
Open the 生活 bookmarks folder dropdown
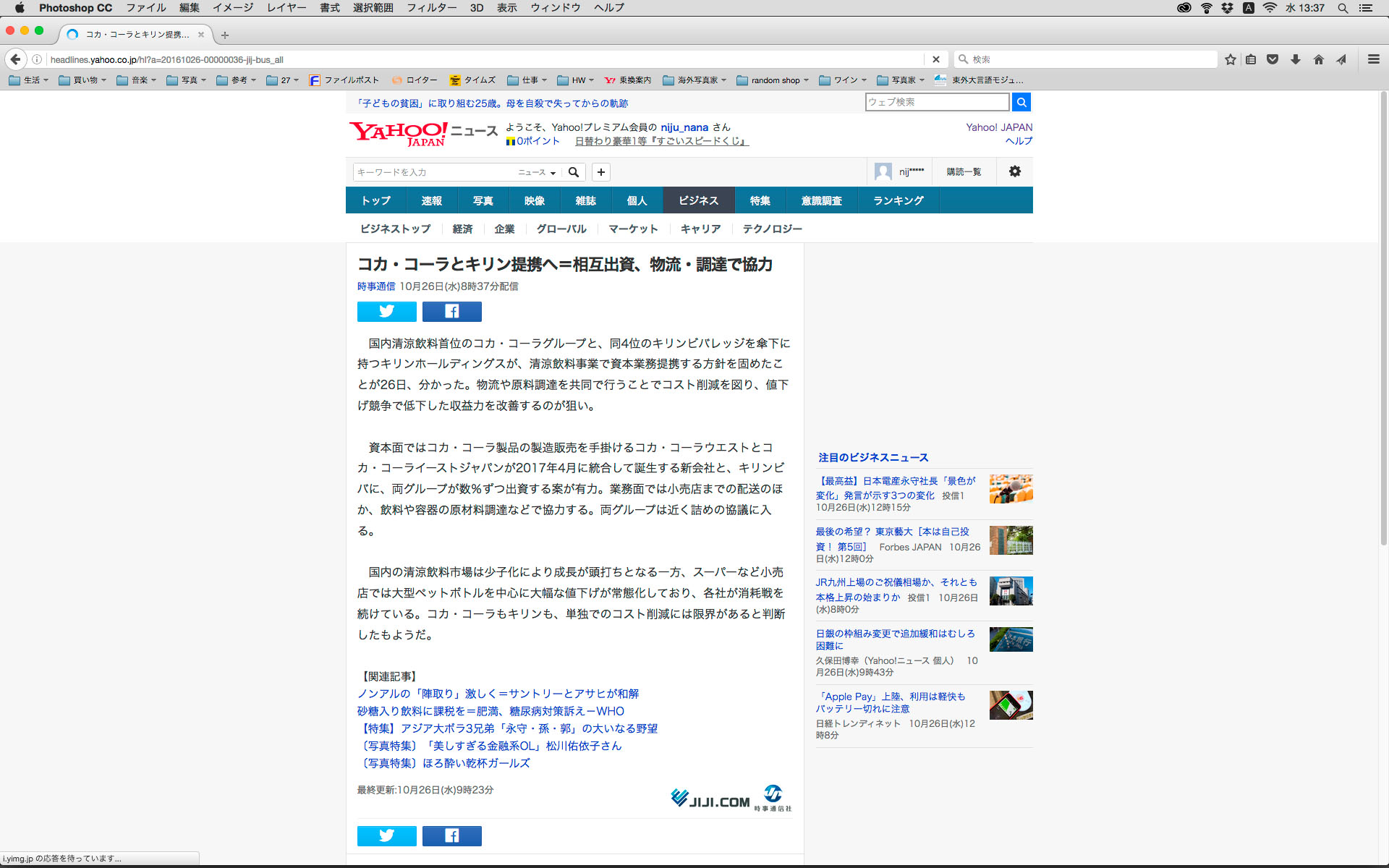(29, 80)
